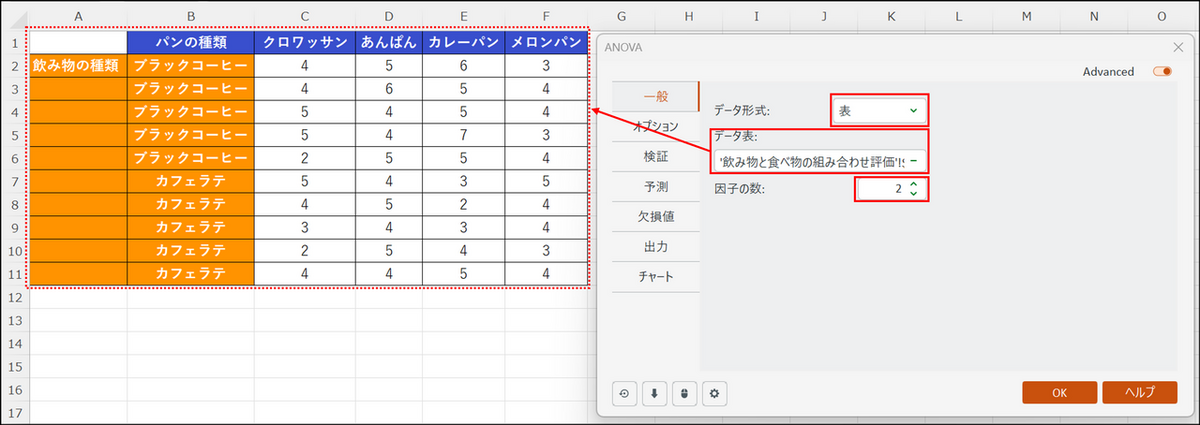This screenshot has width=1200, height=425.
Task: Toggle the Advanced switch
Action: (x=1162, y=72)
